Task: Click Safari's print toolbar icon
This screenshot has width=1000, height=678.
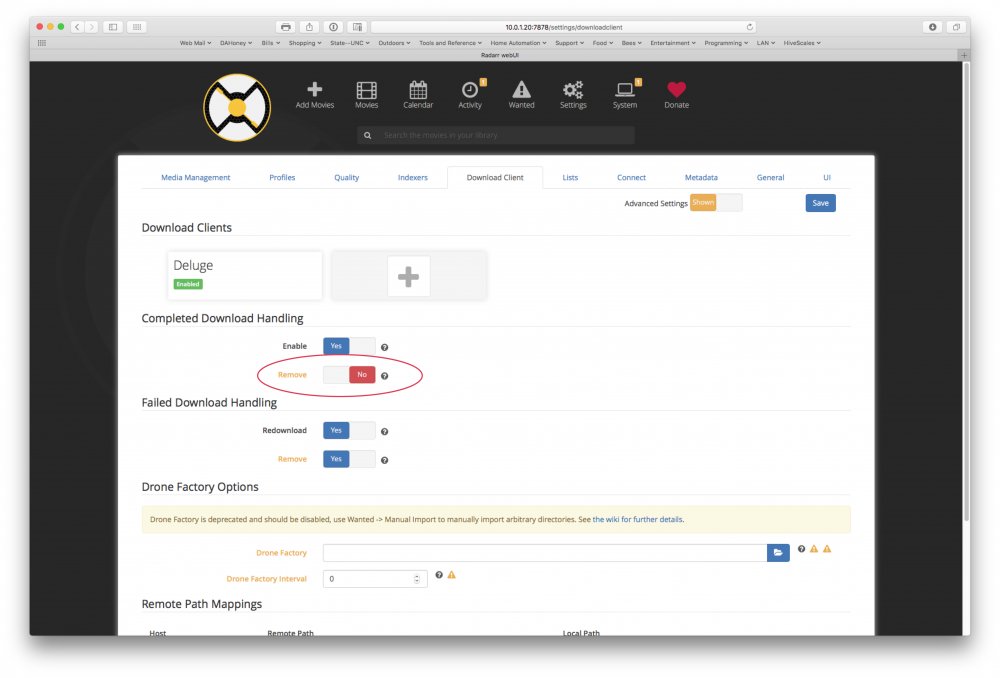Action: pos(286,27)
